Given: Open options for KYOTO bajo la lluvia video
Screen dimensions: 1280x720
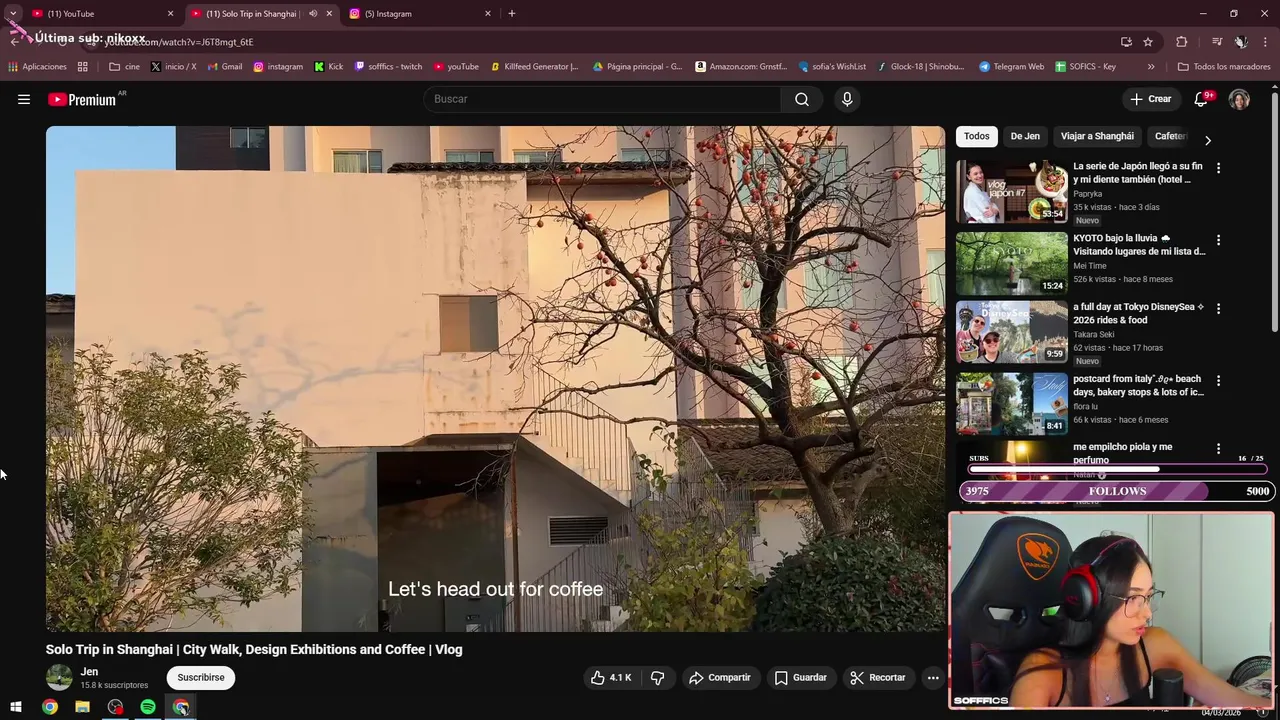Looking at the screenshot, I should point(1218,240).
